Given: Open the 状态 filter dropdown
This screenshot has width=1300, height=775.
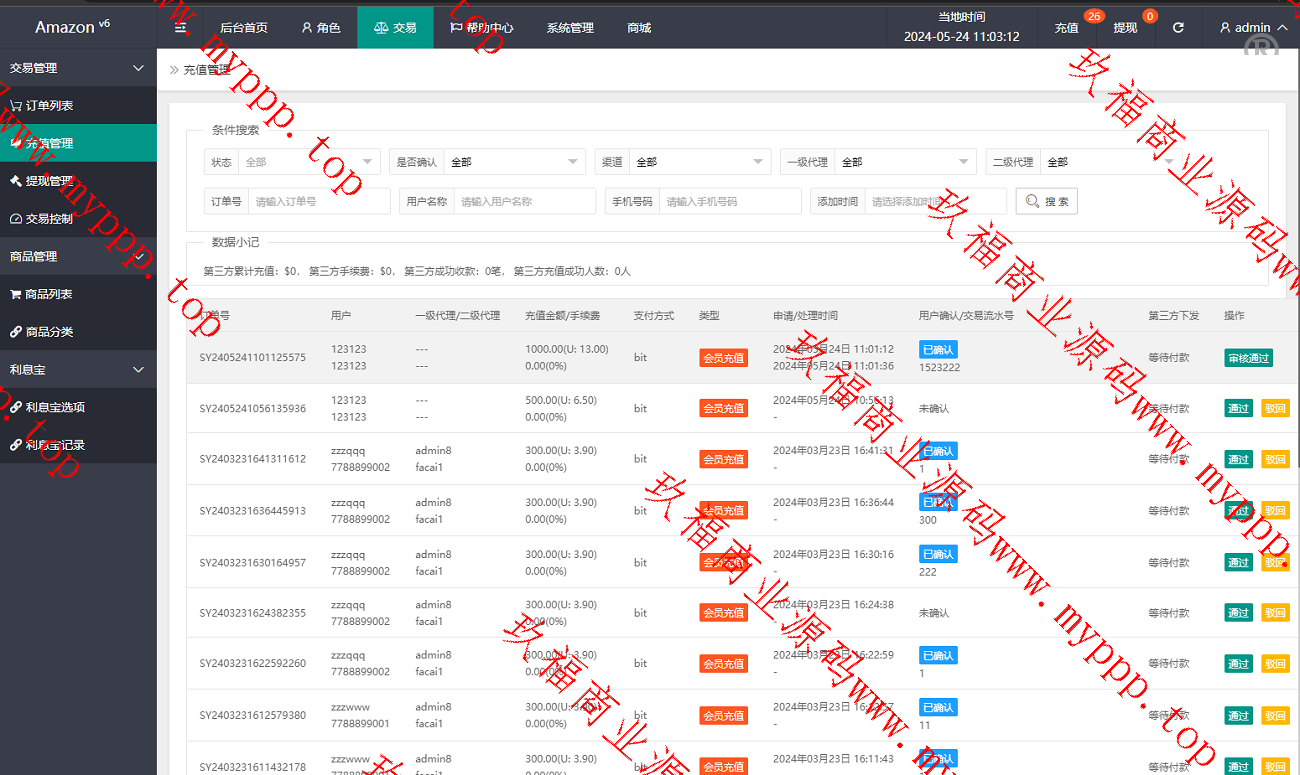Looking at the screenshot, I should tap(309, 162).
